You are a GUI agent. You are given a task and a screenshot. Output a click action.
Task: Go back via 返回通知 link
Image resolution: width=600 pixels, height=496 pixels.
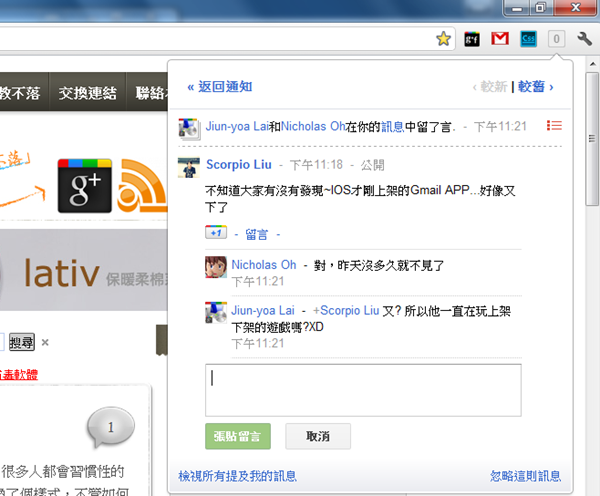pyautogui.click(x=220, y=87)
